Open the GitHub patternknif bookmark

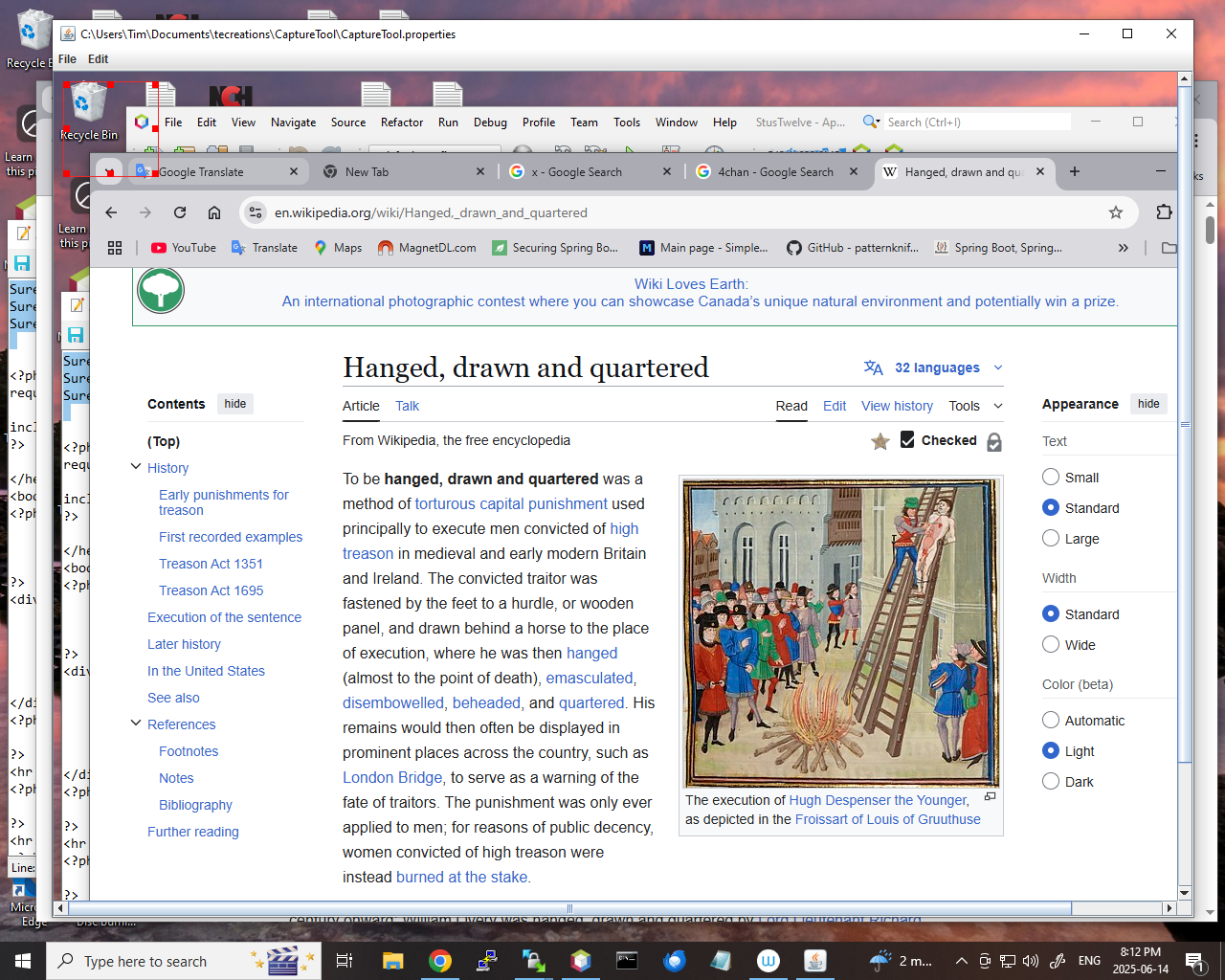point(853,248)
